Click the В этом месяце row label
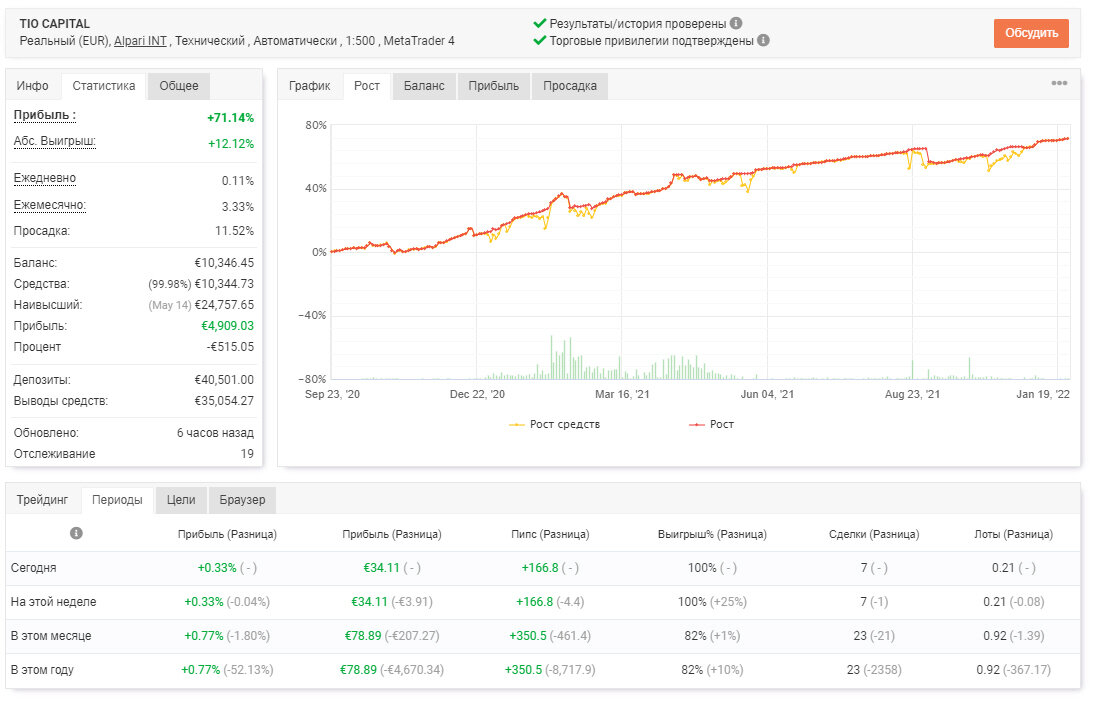The image size is (1094, 701). pos(51,636)
